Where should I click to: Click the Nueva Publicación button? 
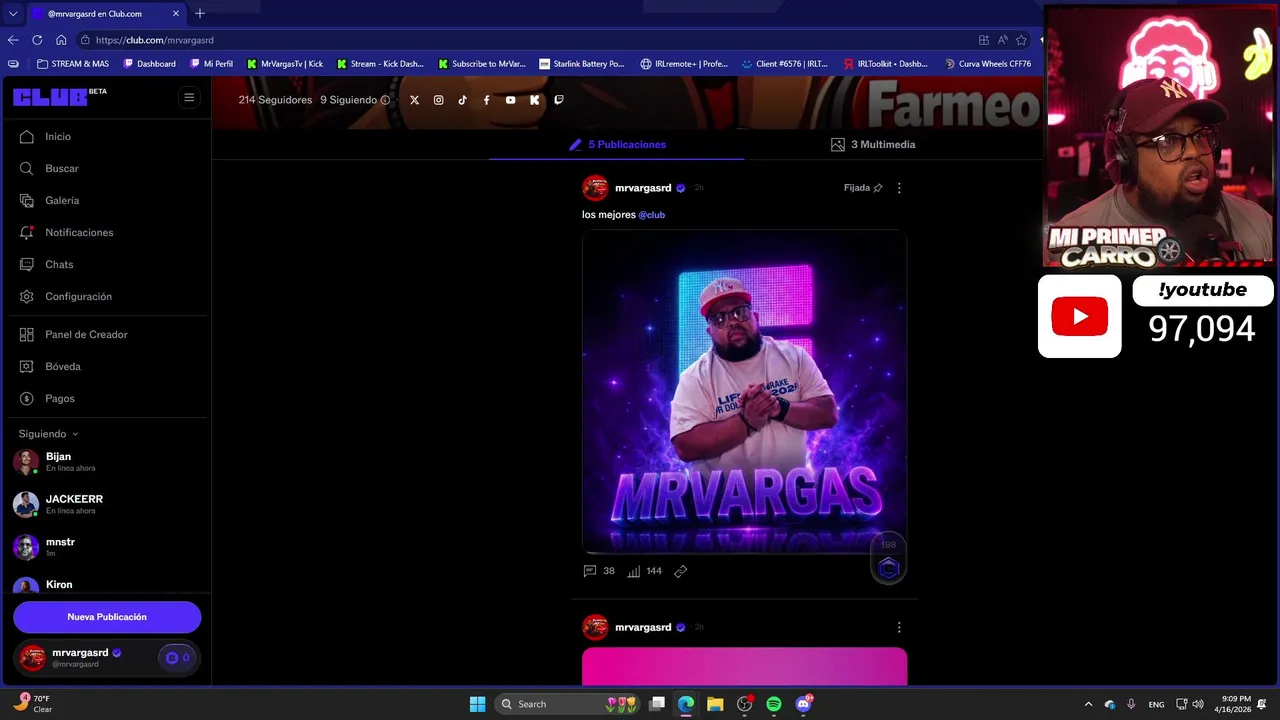pyautogui.click(x=107, y=617)
